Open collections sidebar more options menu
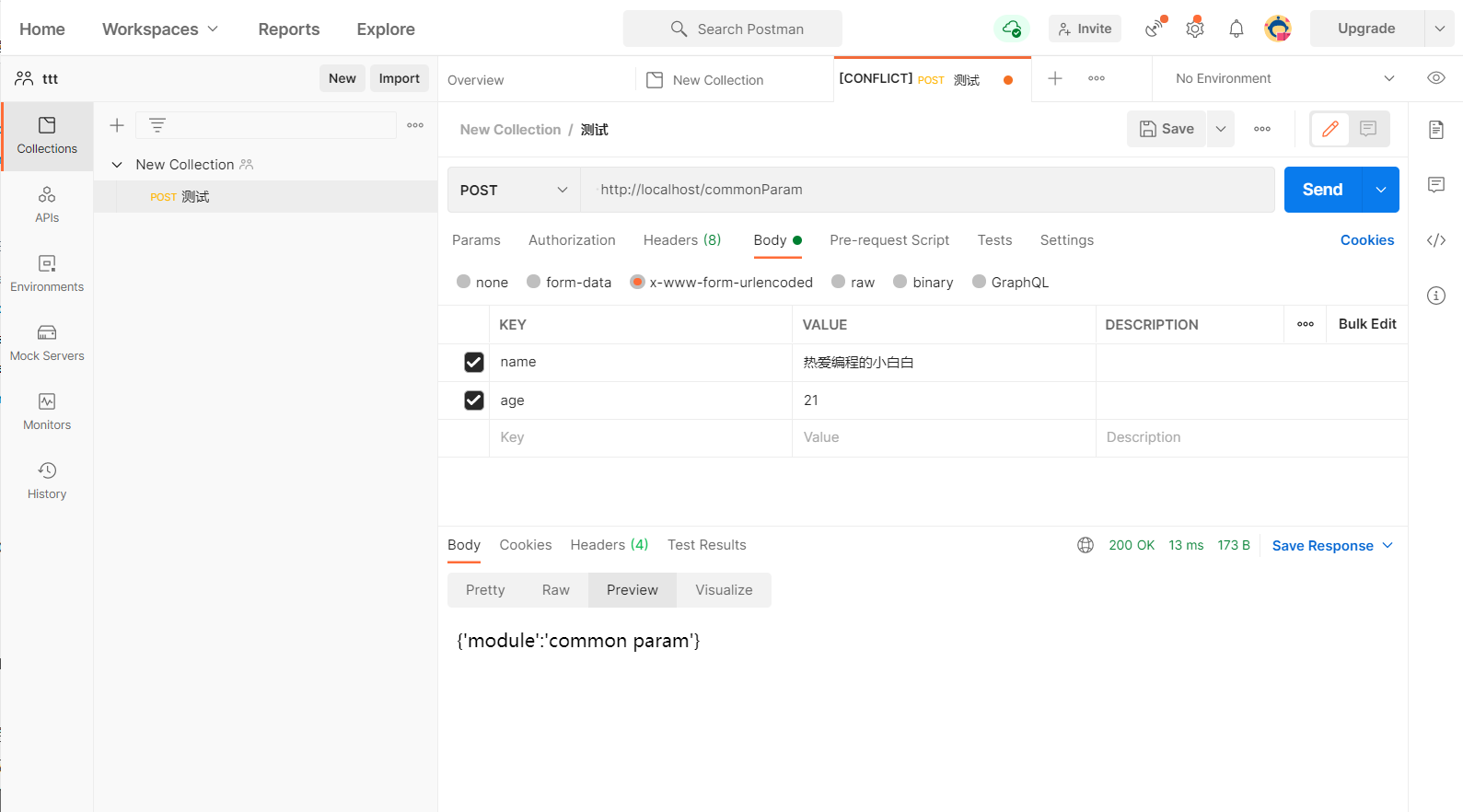Viewport: 1463px width, 812px height. coord(415,125)
